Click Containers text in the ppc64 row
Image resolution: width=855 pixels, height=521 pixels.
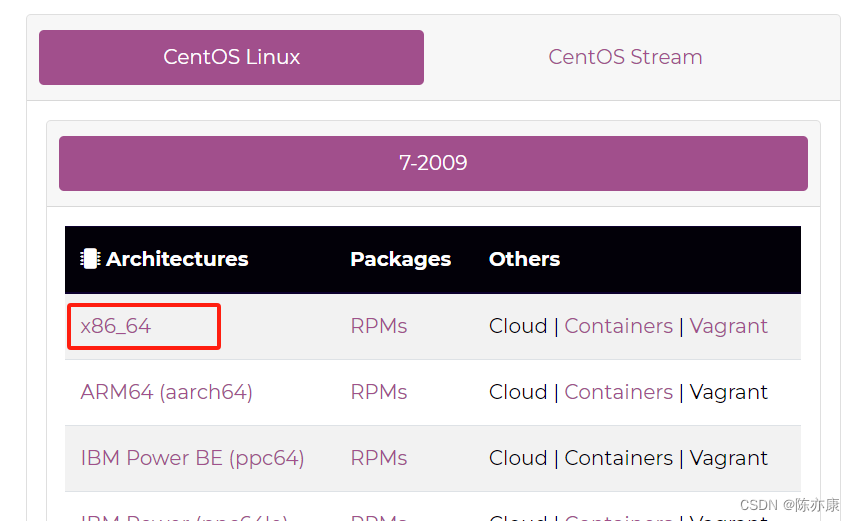(x=618, y=458)
